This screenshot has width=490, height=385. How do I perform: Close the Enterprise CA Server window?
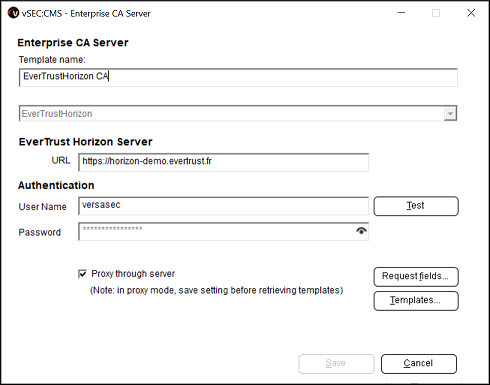(x=471, y=13)
